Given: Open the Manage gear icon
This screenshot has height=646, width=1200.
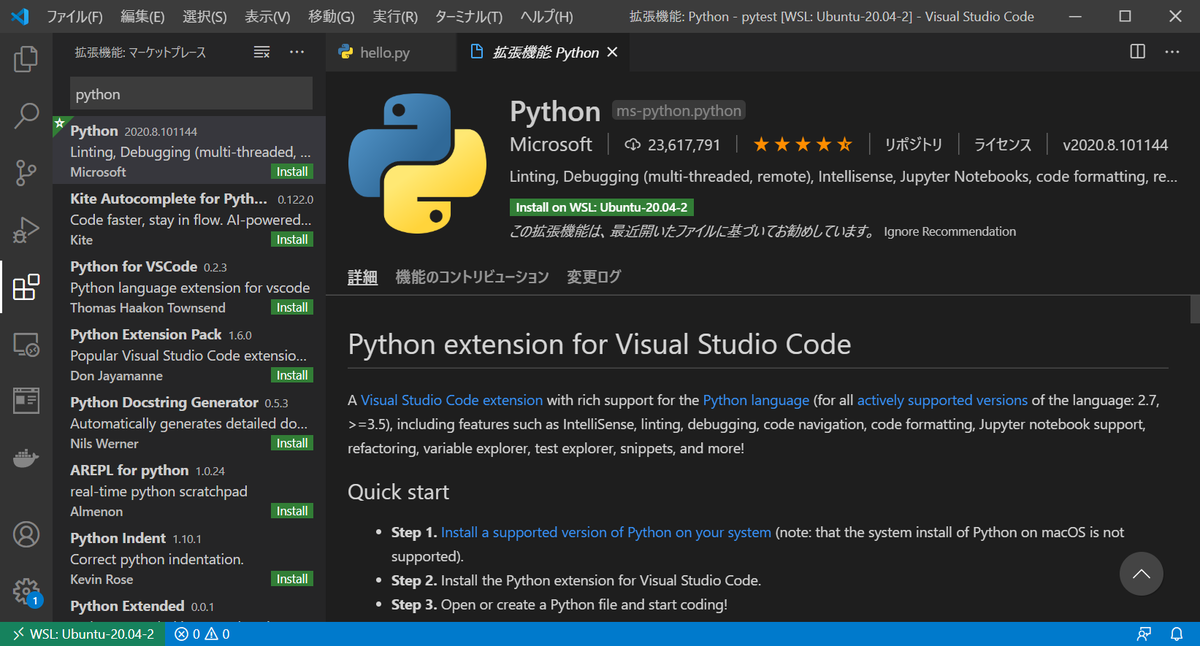Looking at the screenshot, I should (x=26, y=590).
